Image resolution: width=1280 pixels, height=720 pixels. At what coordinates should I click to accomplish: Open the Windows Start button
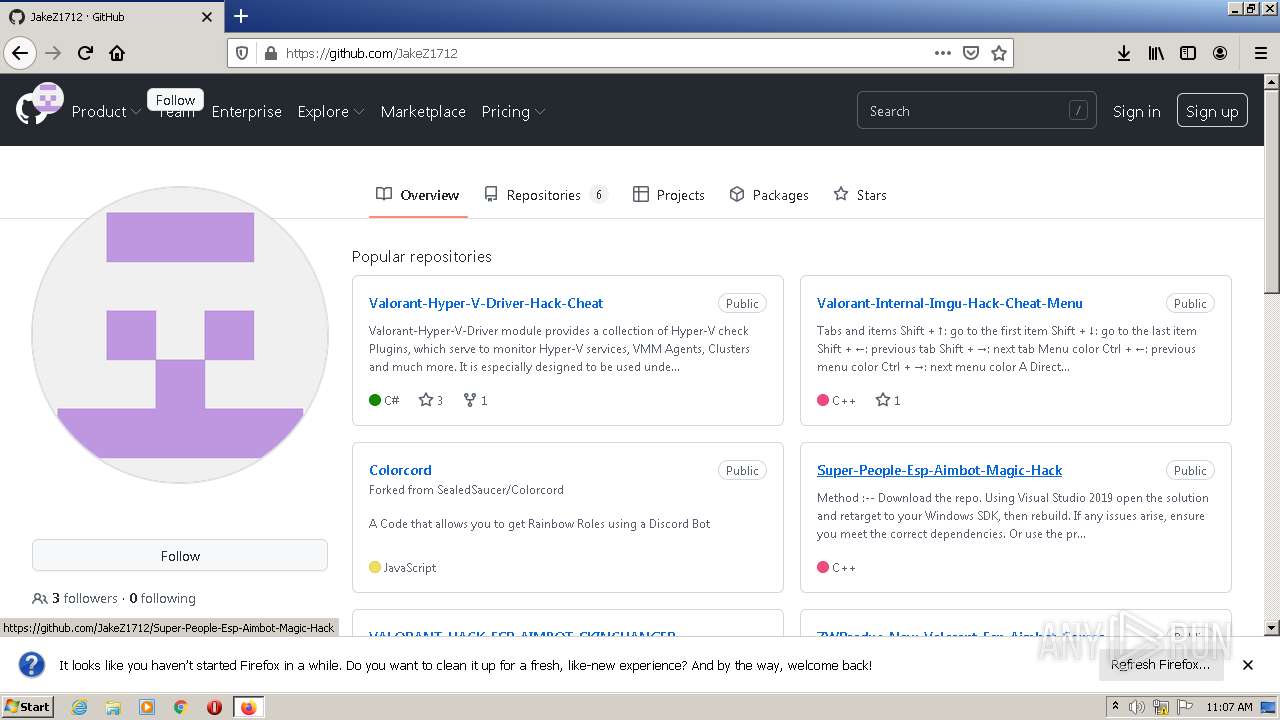point(28,707)
